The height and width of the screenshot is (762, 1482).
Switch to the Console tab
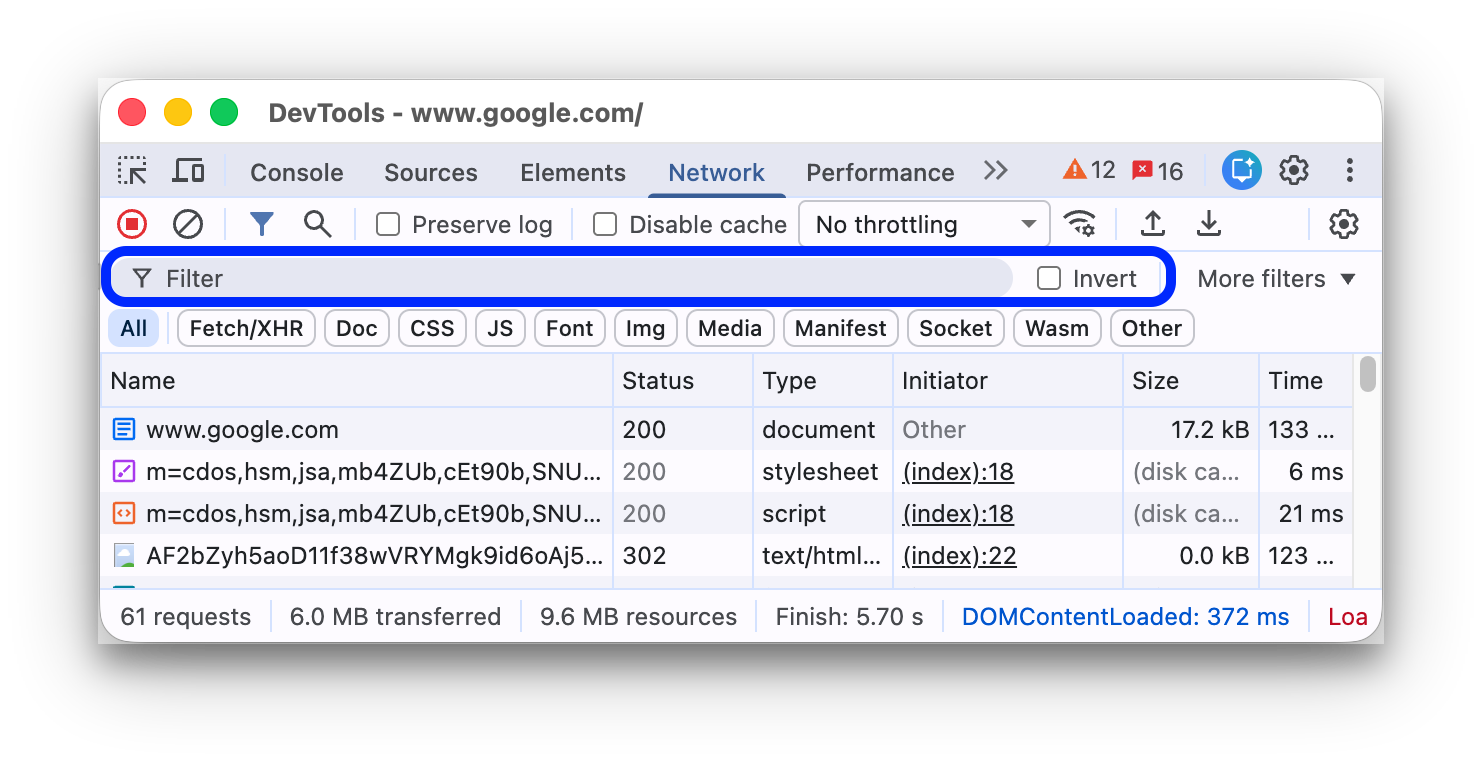coord(297,173)
